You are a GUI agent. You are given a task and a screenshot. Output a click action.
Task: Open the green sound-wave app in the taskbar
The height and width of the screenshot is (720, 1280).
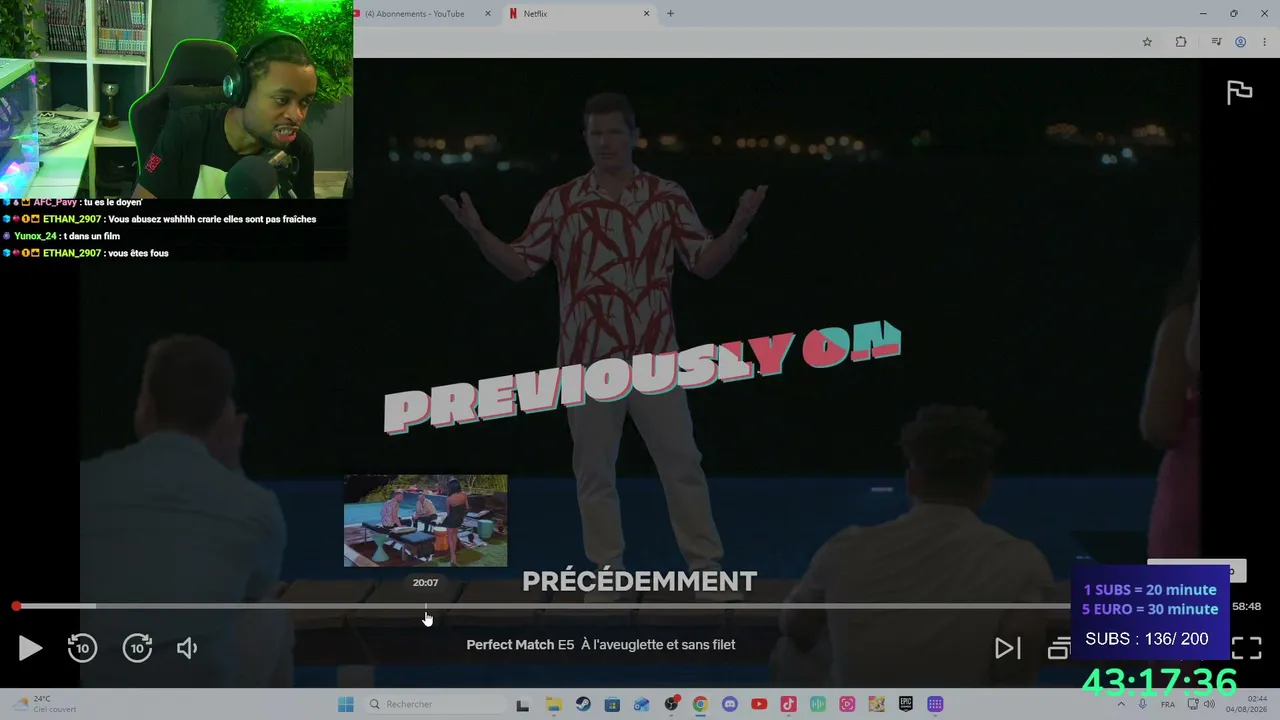click(x=818, y=704)
